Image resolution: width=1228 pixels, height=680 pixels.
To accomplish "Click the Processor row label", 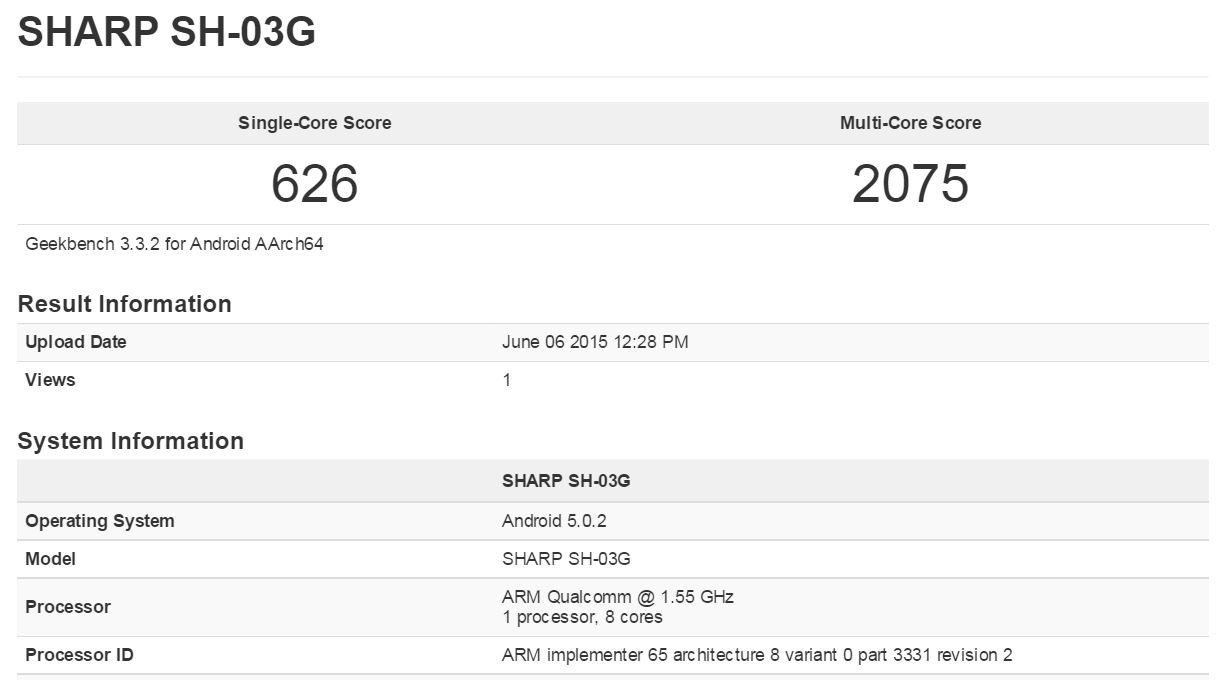I will pos(68,607).
